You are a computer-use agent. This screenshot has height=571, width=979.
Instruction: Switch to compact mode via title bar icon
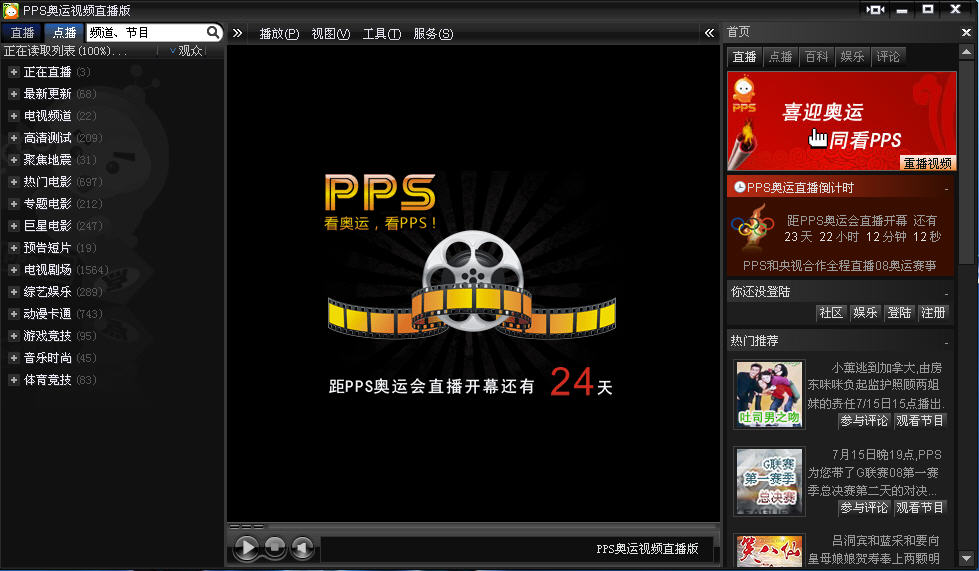[x=876, y=10]
